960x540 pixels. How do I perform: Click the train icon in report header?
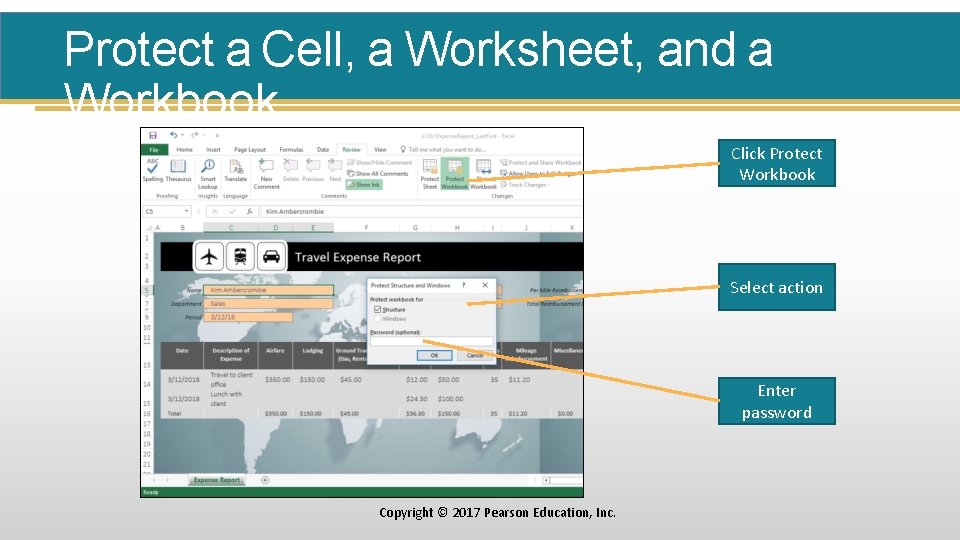coord(240,257)
